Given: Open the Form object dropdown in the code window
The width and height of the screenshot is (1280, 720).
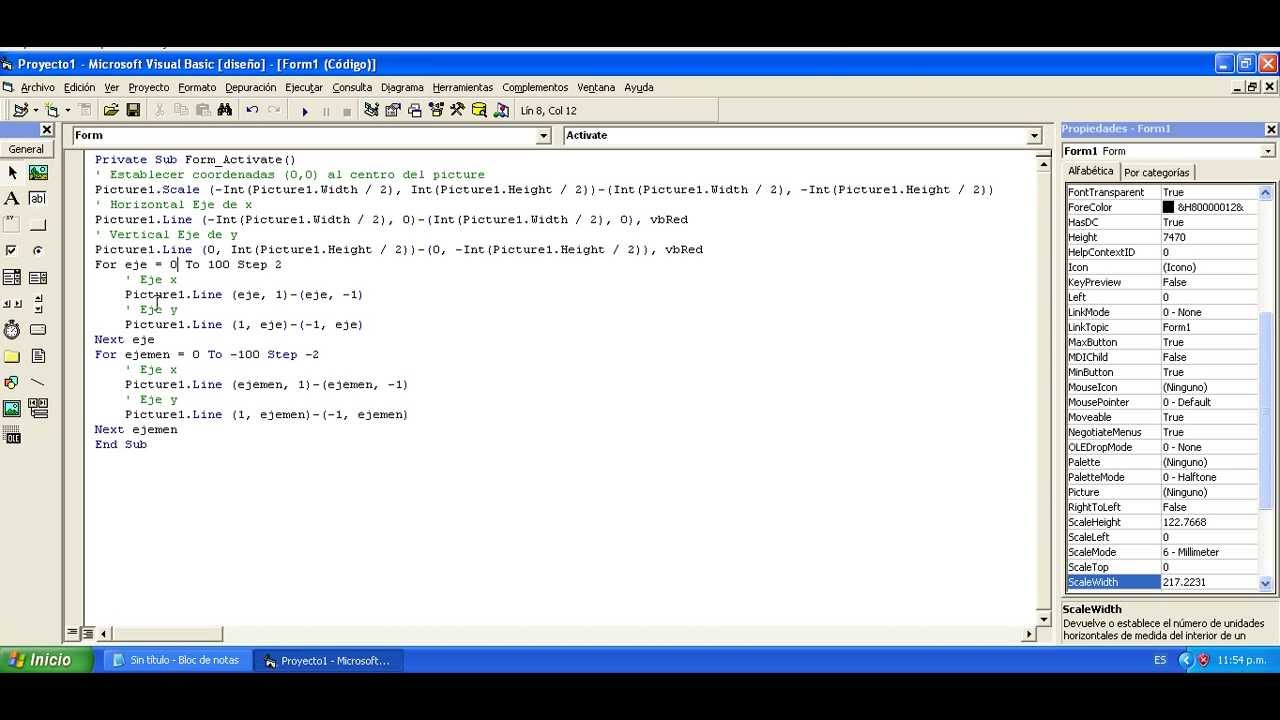Looking at the screenshot, I should (544, 135).
